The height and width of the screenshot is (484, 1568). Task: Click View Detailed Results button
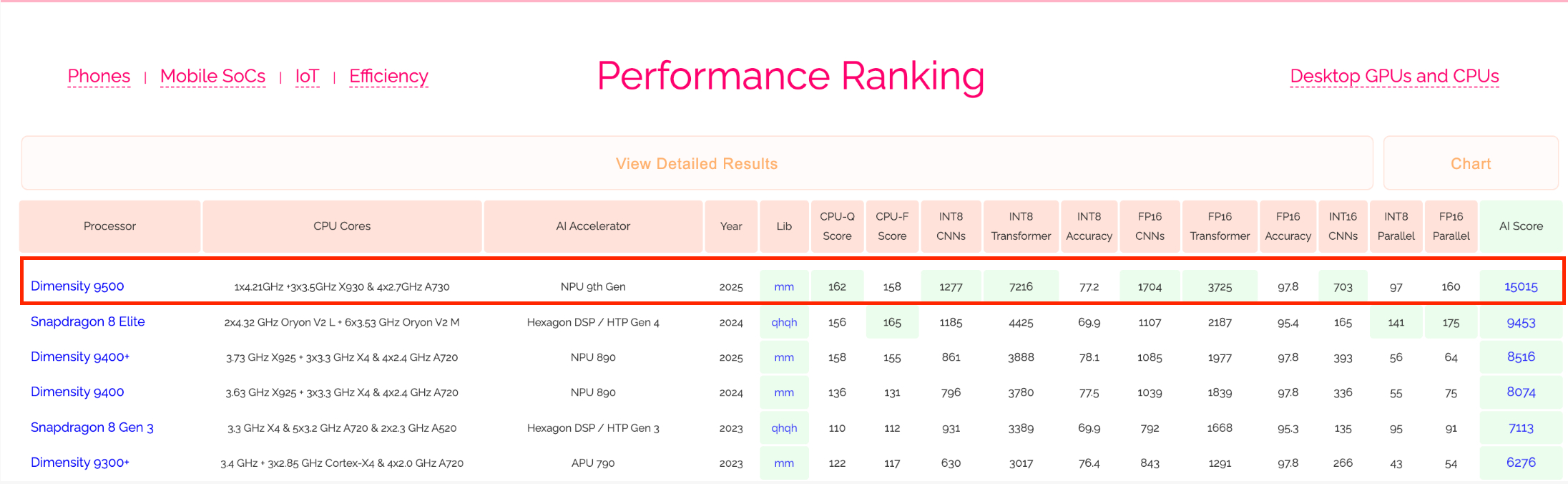click(x=697, y=163)
